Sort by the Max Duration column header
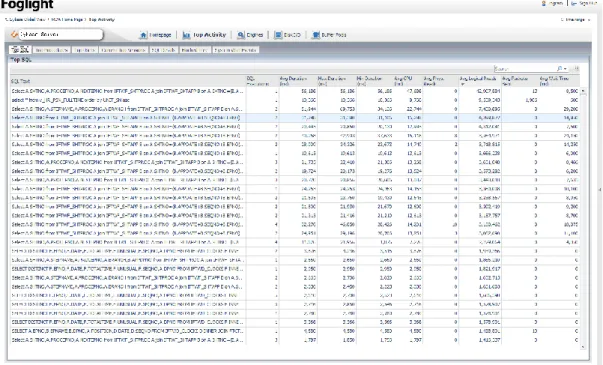 (x=336, y=81)
